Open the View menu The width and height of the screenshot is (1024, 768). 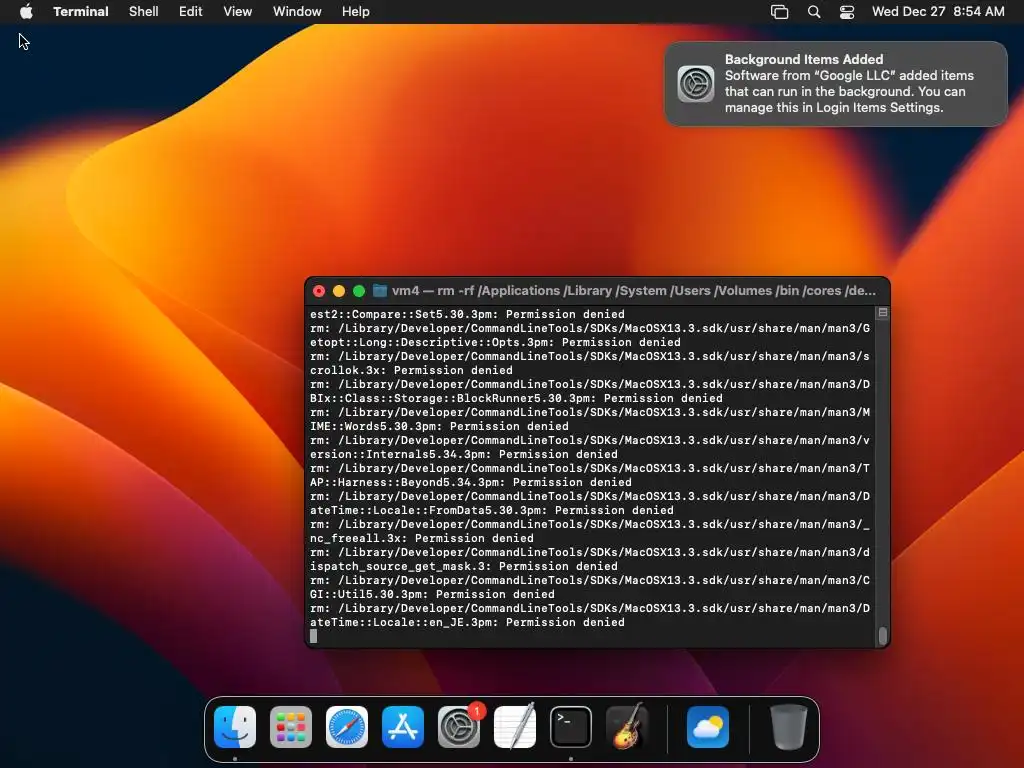(238, 12)
